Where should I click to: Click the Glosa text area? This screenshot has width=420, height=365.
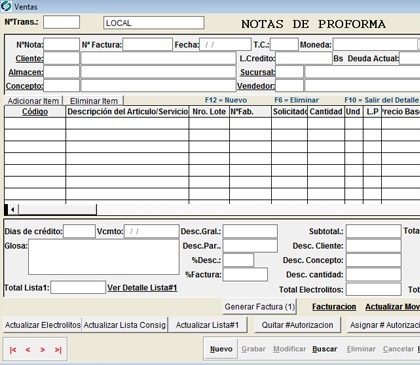coord(104,257)
